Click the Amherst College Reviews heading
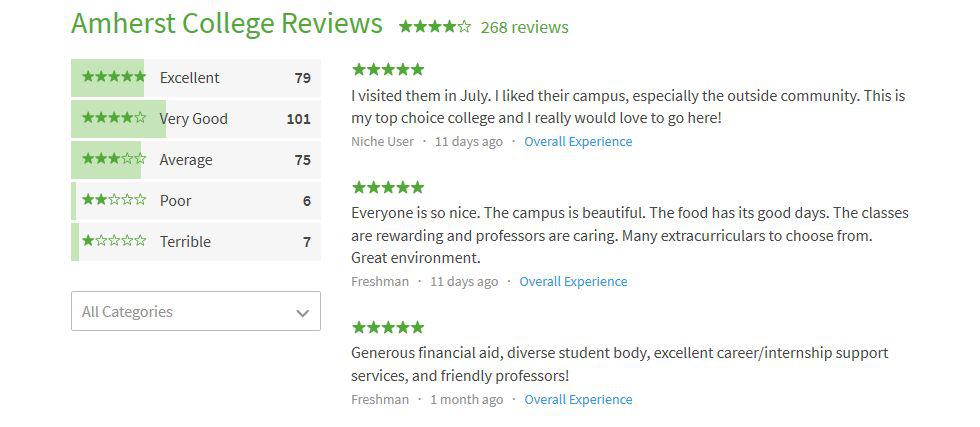Image resolution: width=980 pixels, height=427 pixels. tap(227, 23)
